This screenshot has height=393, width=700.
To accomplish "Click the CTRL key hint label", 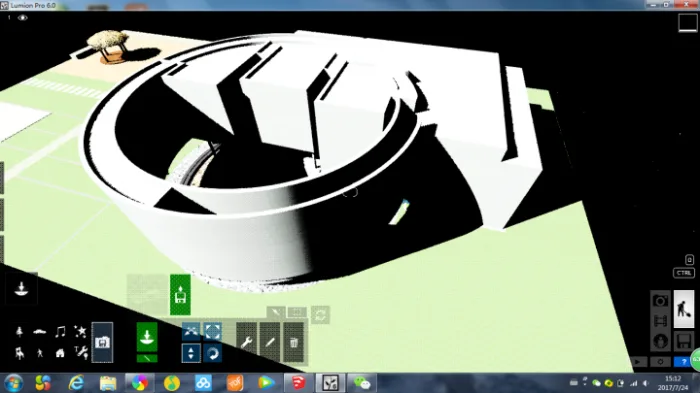I will pyautogui.click(x=683, y=273).
